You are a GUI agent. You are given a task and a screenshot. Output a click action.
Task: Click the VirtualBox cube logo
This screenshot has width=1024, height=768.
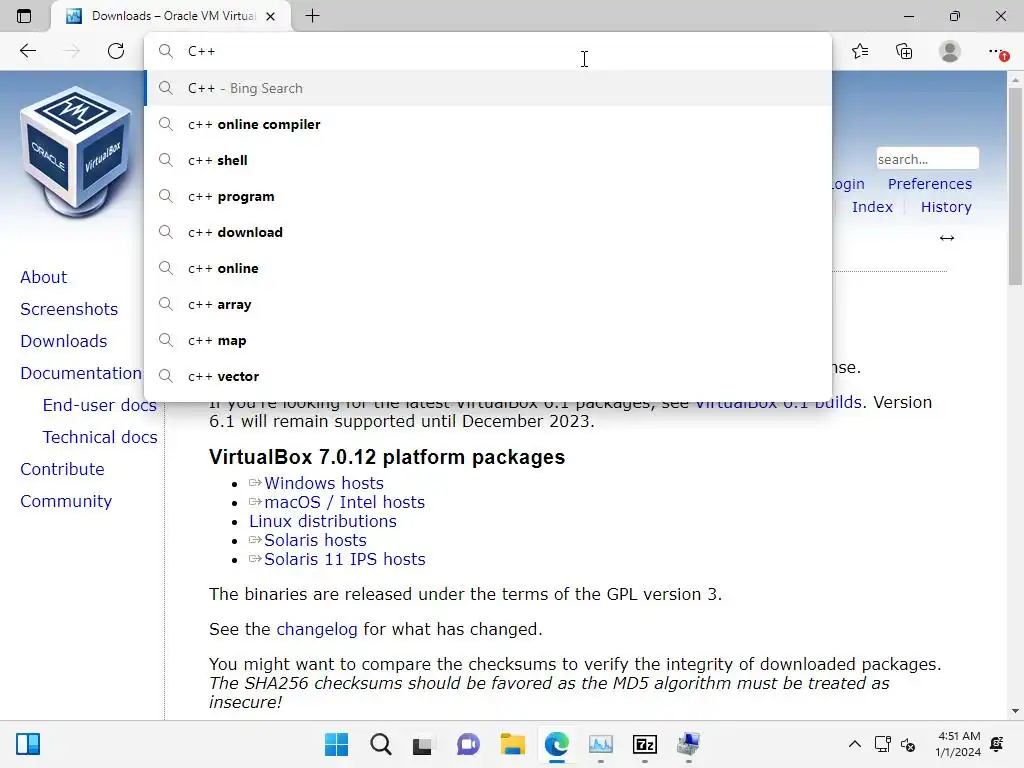(x=76, y=151)
